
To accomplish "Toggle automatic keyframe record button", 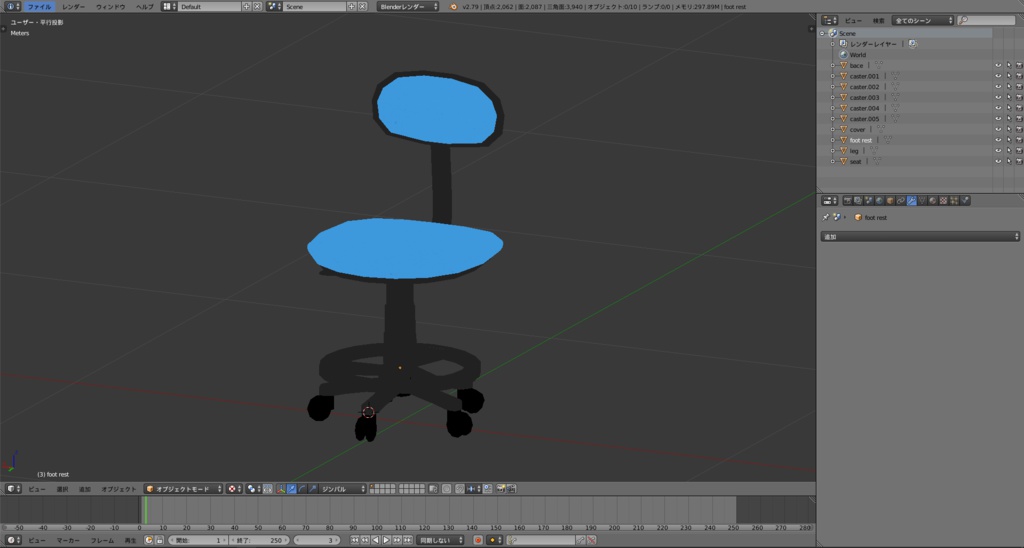I will tap(477, 540).
